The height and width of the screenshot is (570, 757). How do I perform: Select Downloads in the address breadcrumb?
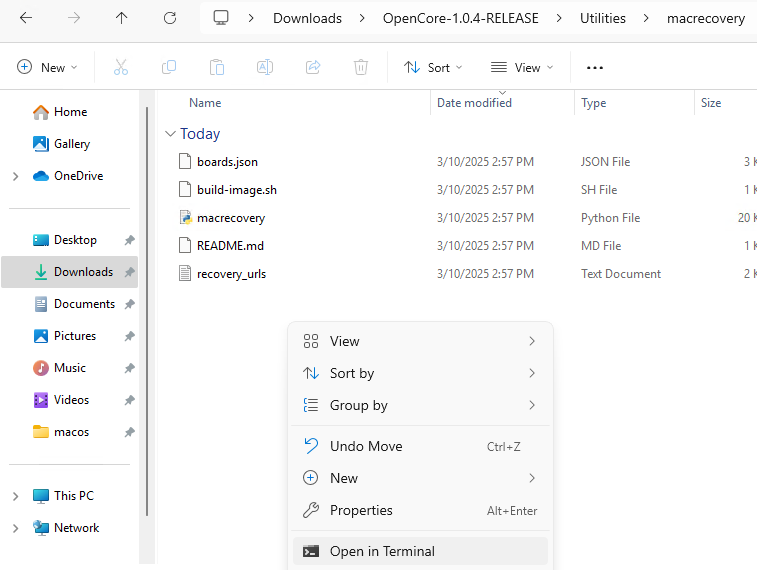coord(308,18)
